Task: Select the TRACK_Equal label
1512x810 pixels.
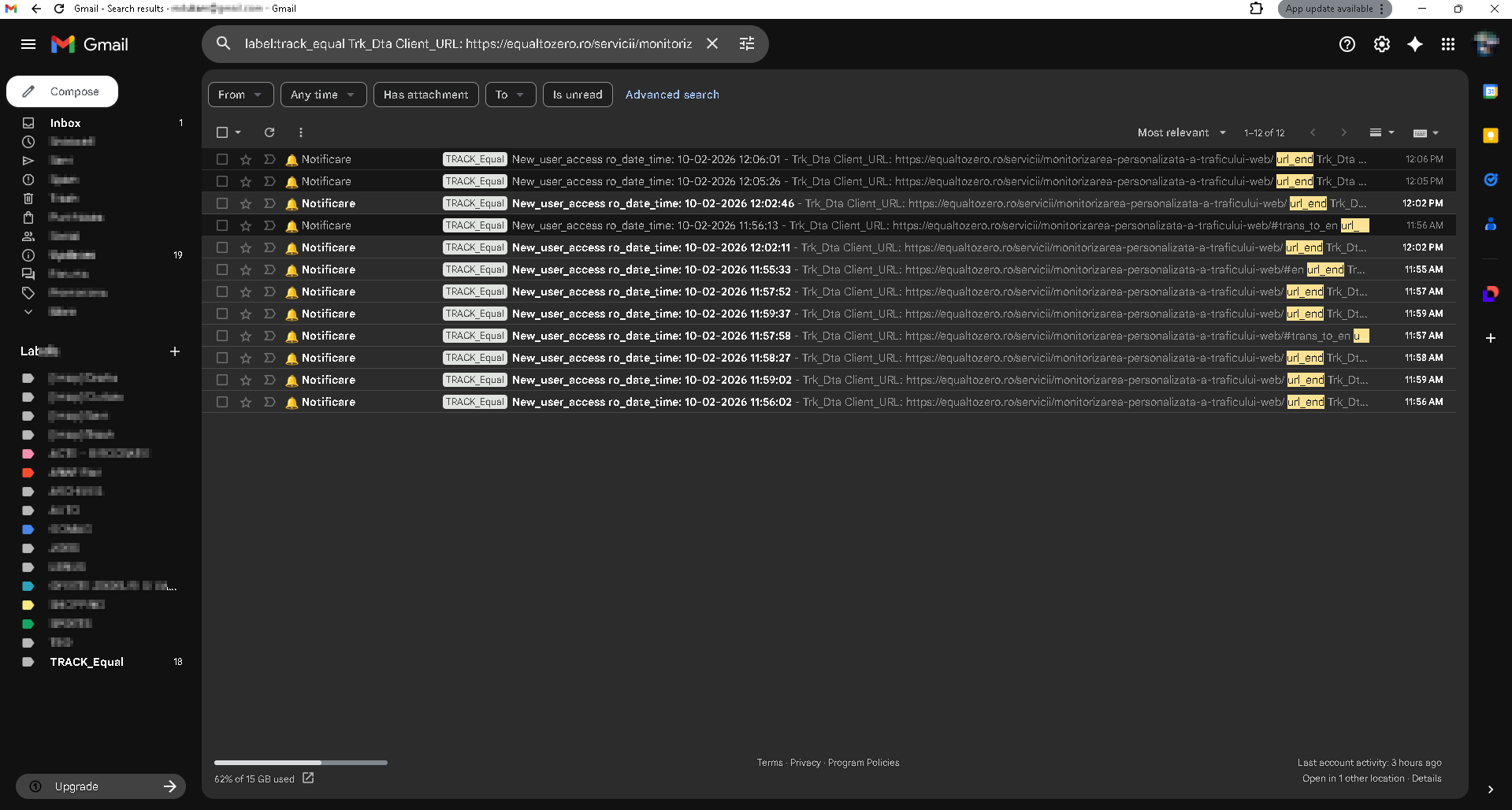Action: click(87, 662)
